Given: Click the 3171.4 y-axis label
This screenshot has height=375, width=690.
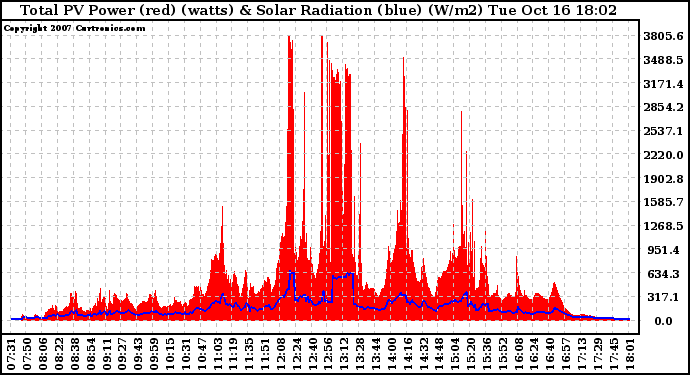Looking at the screenshot, I should pos(664,84).
